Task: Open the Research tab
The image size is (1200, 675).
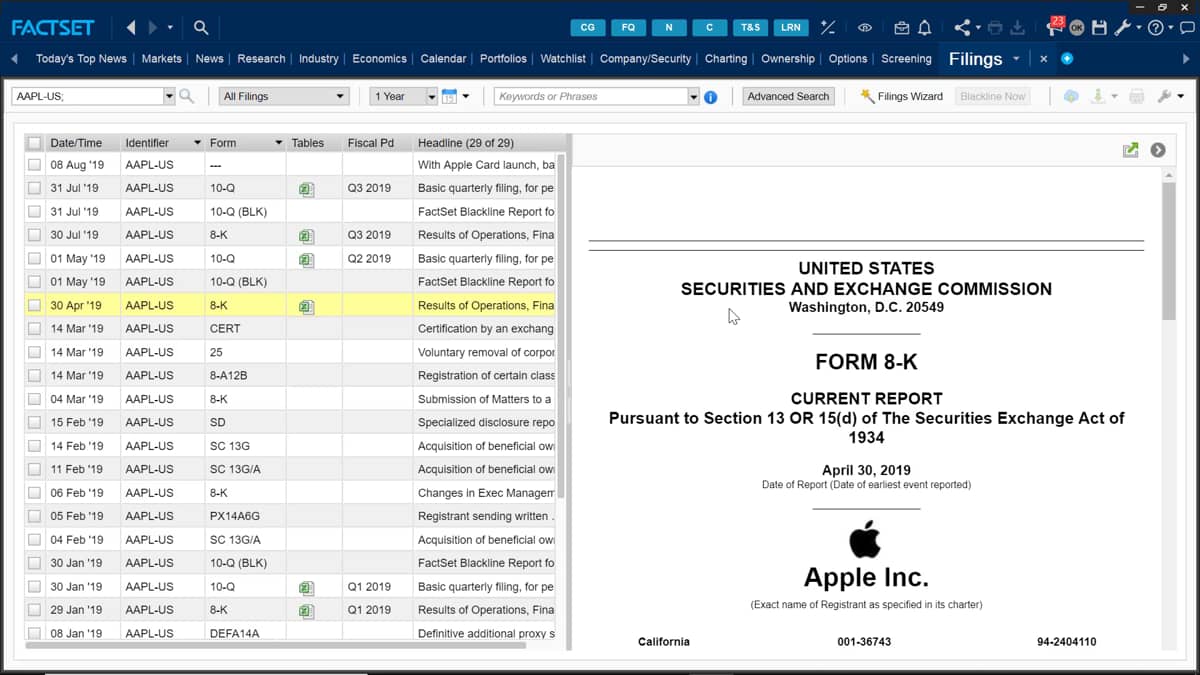Action: [261, 59]
